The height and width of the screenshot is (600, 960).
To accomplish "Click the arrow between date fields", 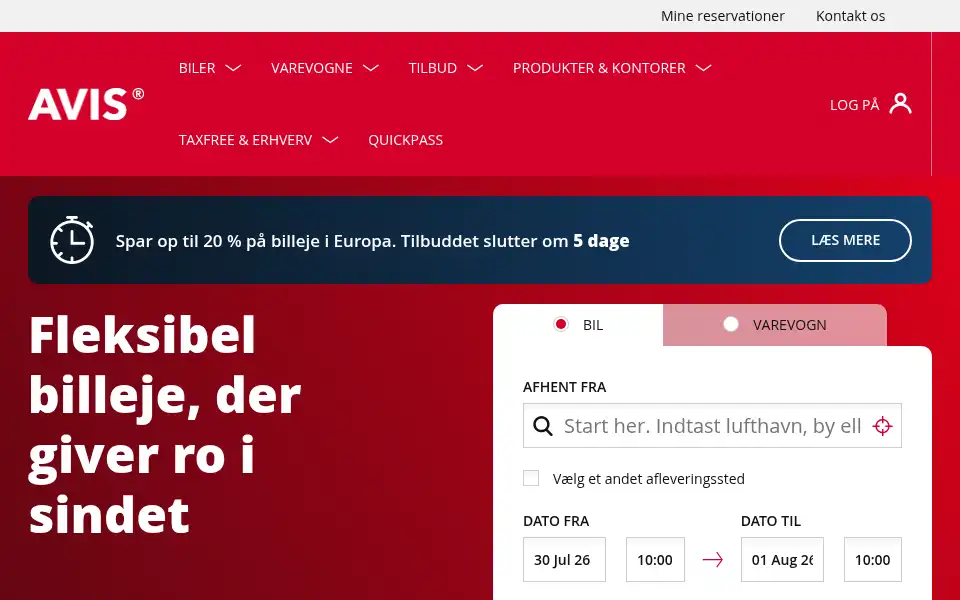I will coord(712,559).
